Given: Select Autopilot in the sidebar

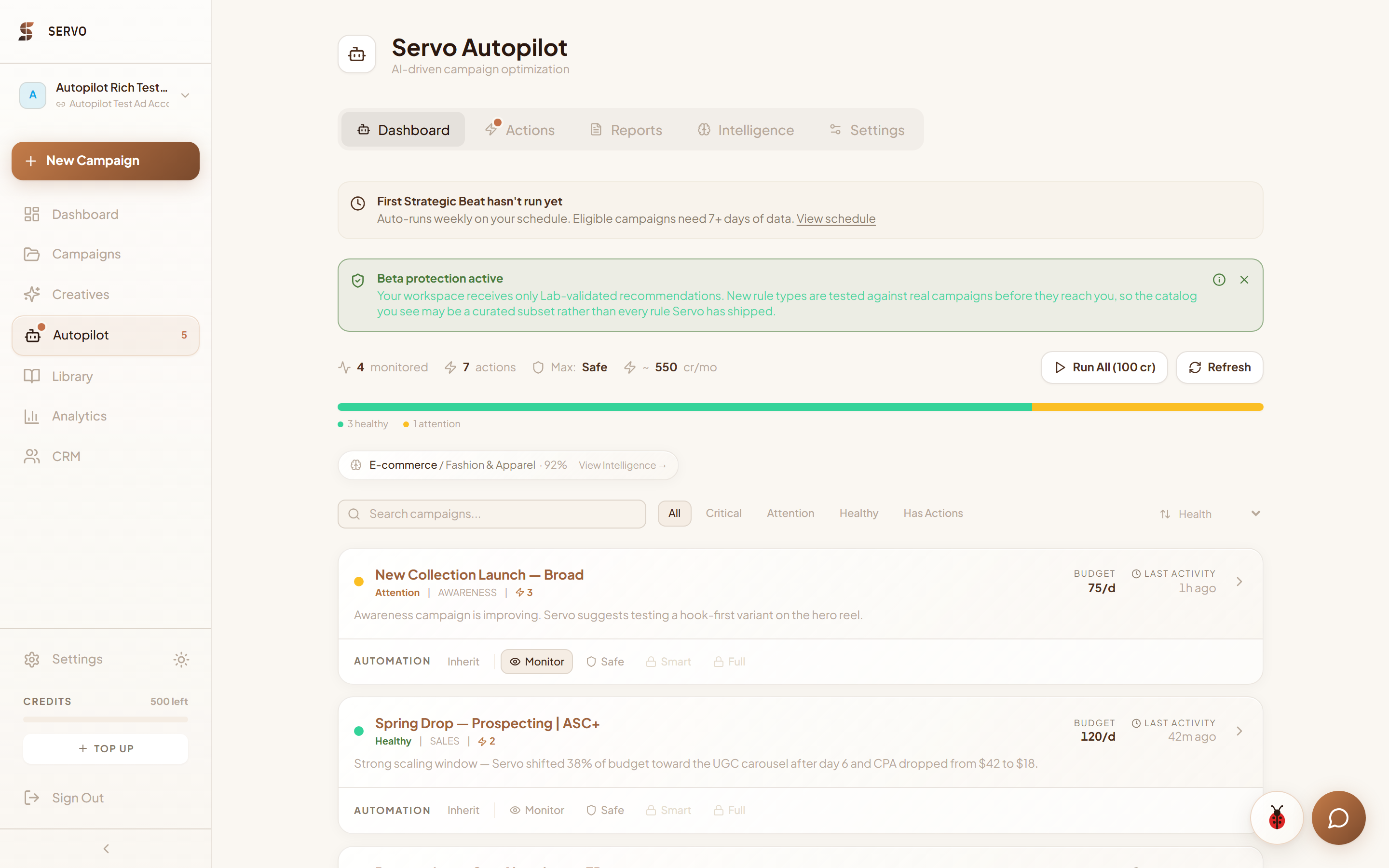Looking at the screenshot, I should click(x=106, y=335).
